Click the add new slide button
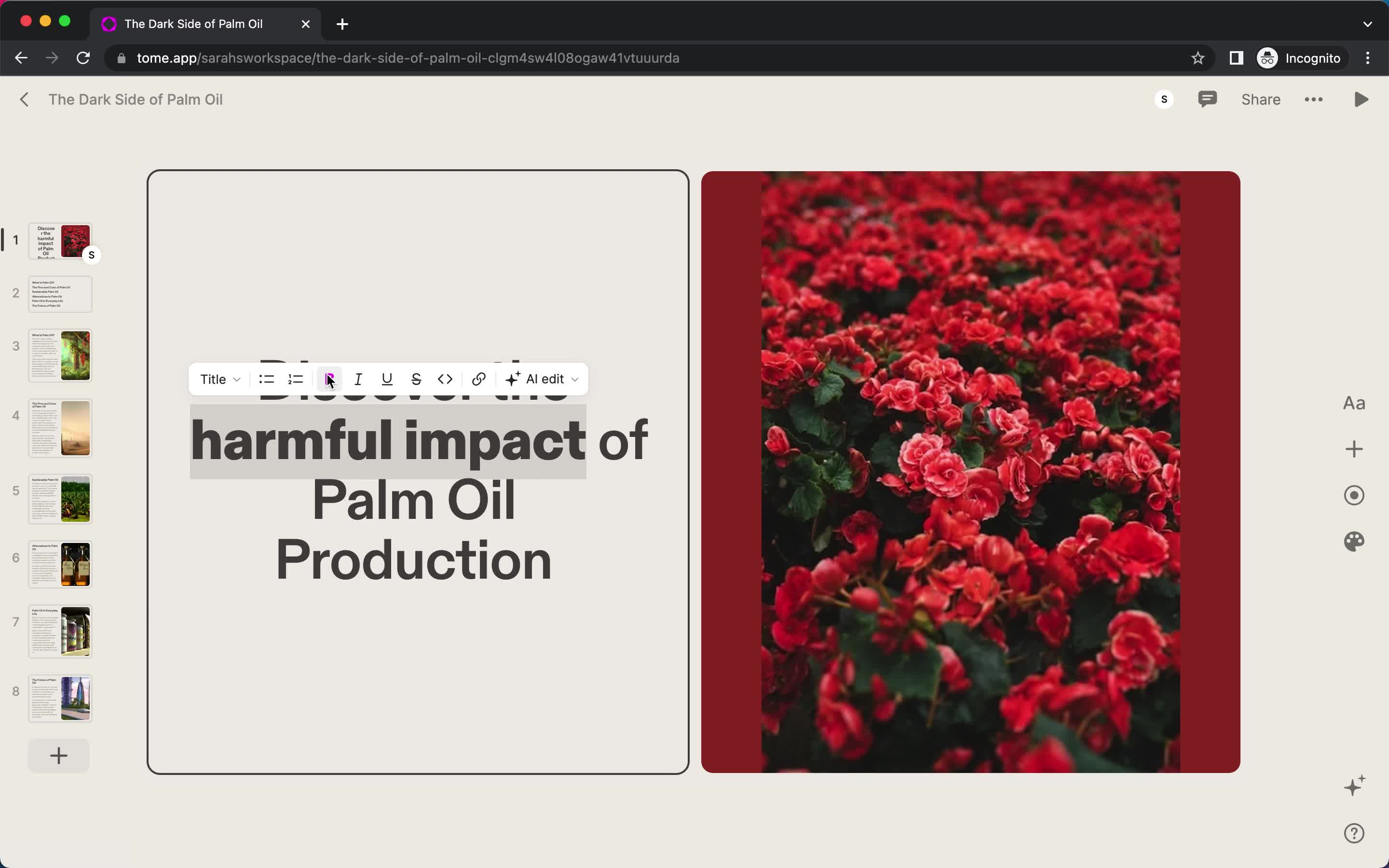Screen dimensions: 1389x868 tap(58, 755)
